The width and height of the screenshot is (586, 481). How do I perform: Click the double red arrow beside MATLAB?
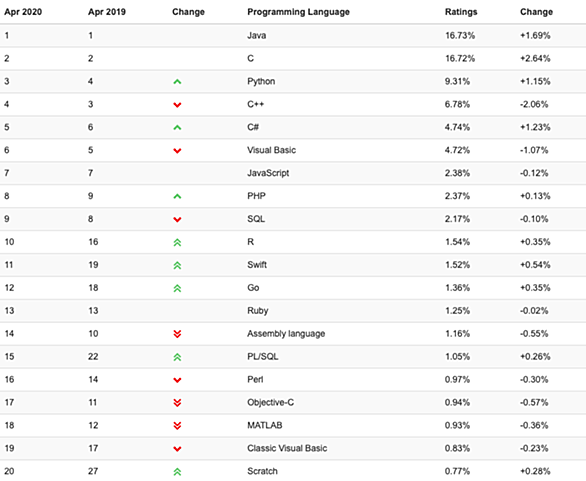tap(177, 426)
